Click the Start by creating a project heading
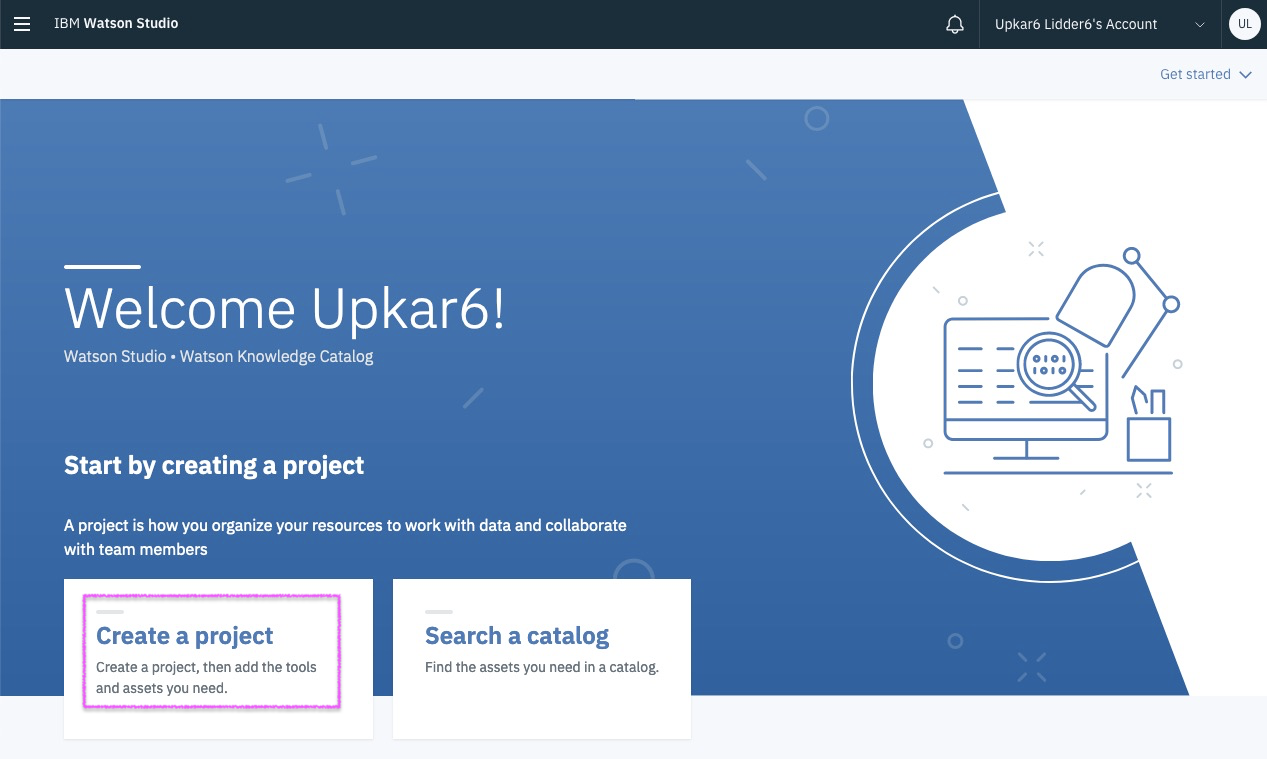This screenshot has width=1267, height=759. click(x=214, y=466)
